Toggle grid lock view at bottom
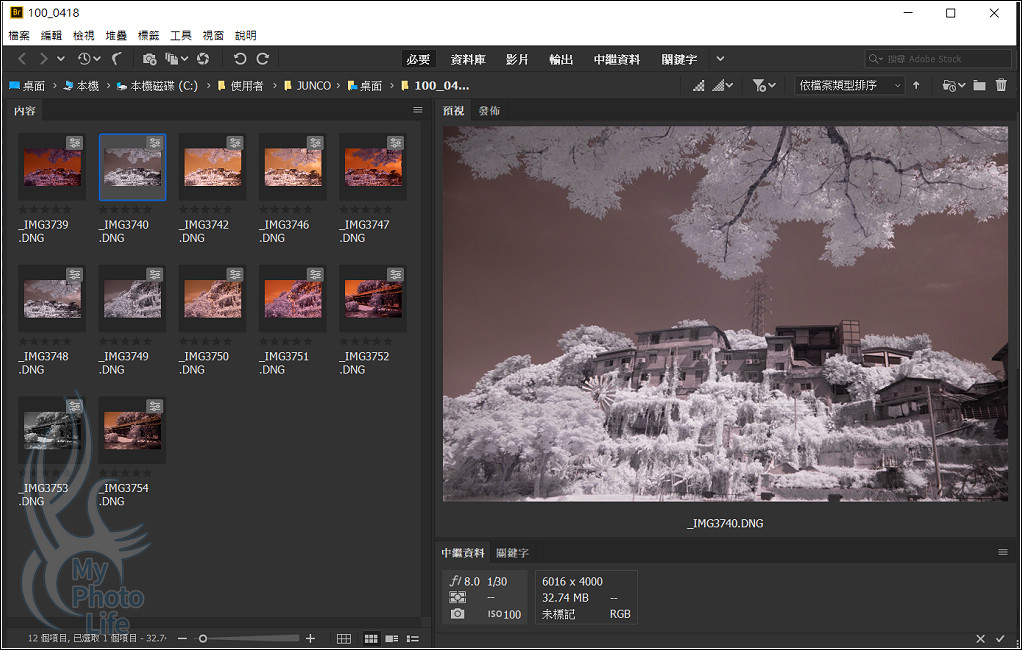This screenshot has width=1022, height=650. (344, 639)
